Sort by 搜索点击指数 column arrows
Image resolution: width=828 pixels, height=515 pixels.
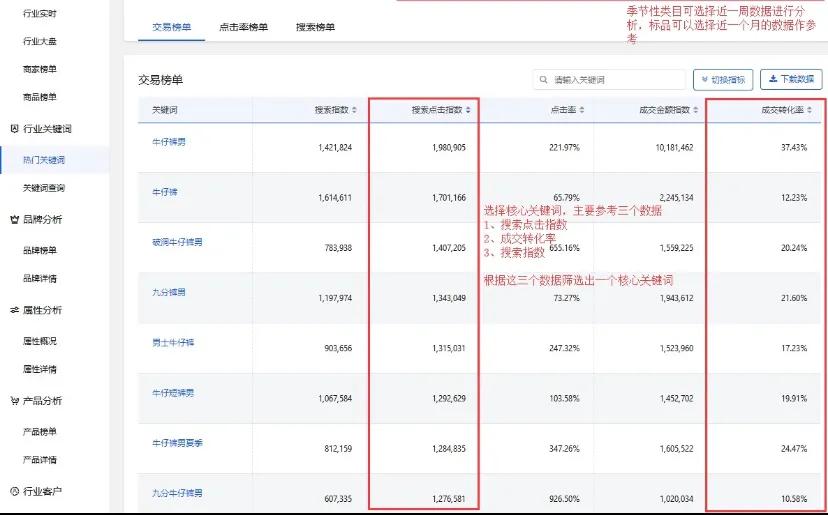468,110
